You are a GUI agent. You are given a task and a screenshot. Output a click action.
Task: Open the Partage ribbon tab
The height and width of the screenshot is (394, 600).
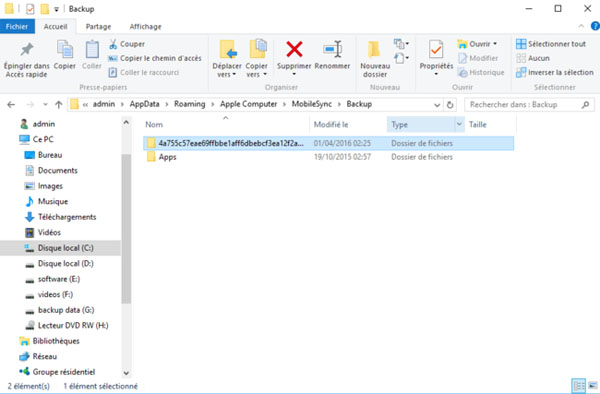point(98,26)
